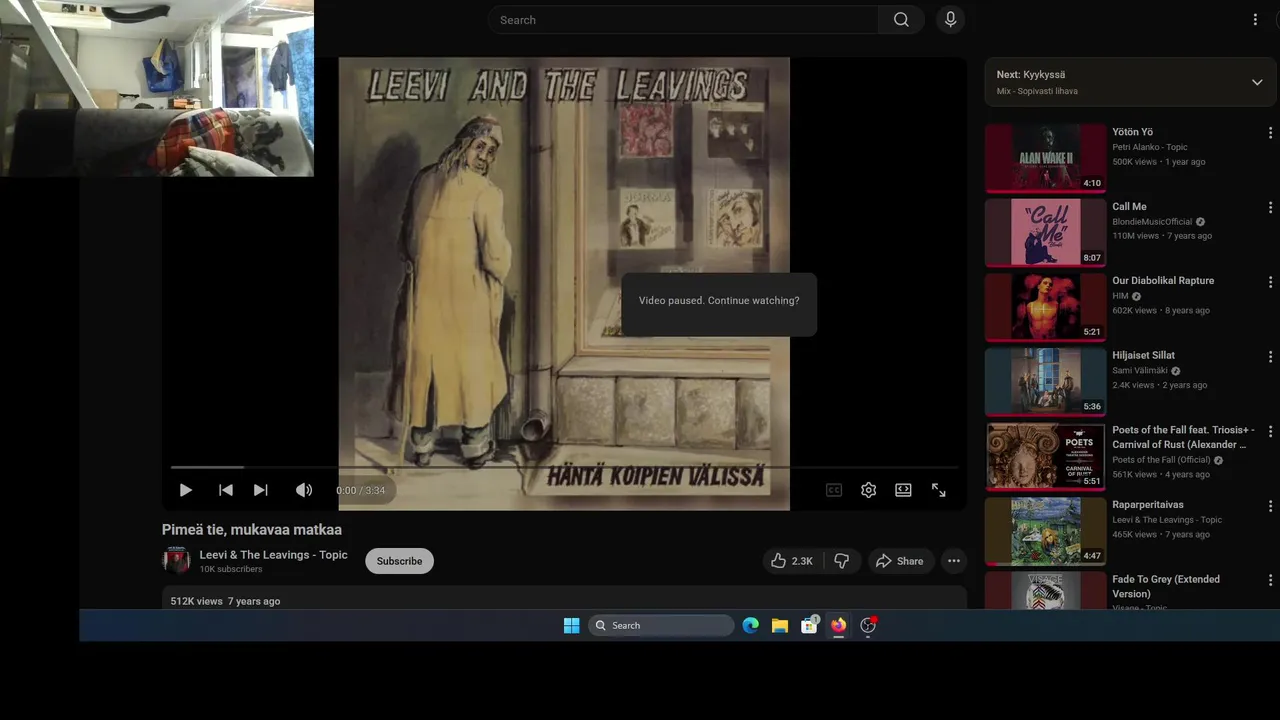
Task: Open the player settings gear
Action: pyautogui.click(x=869, y=490)
